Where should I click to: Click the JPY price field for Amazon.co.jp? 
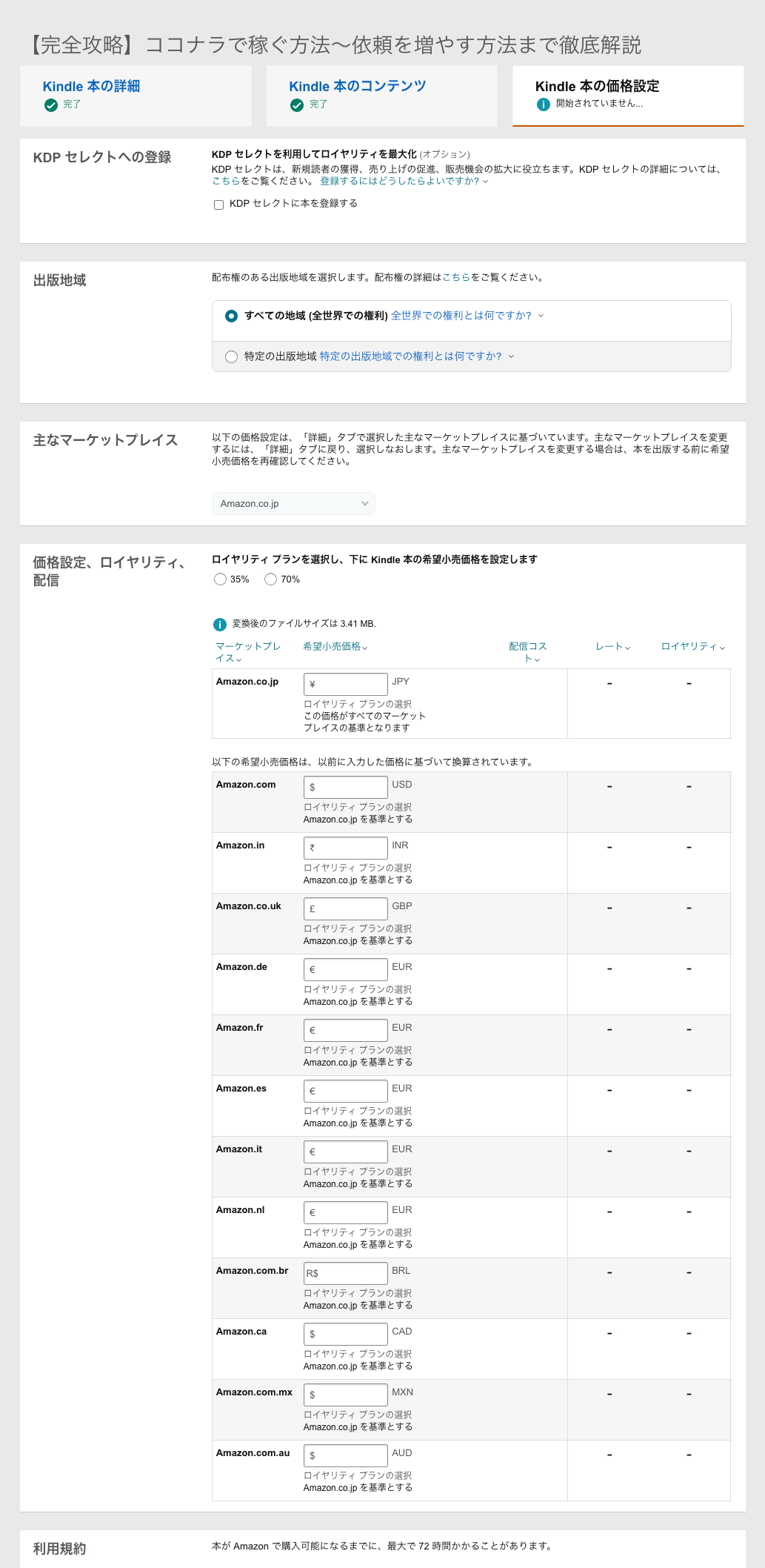click(x=346, y=684)
